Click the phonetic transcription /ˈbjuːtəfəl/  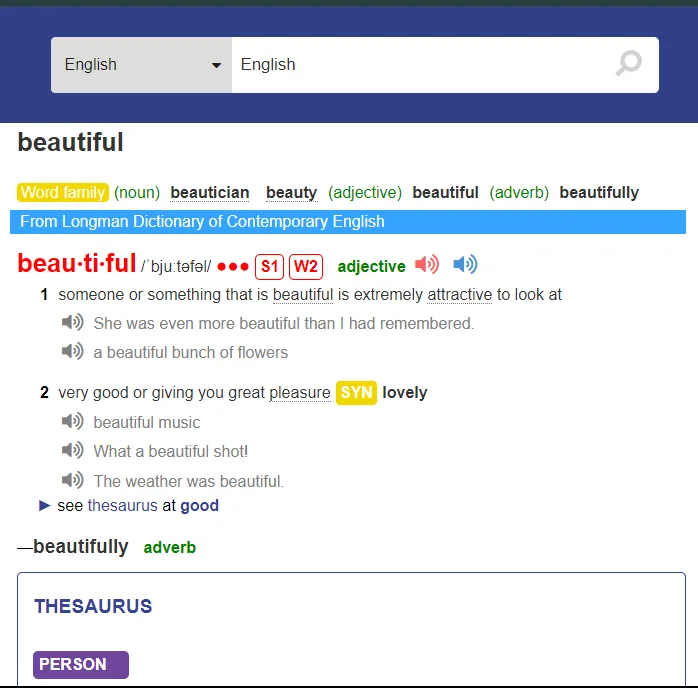(x=176, y=267)
